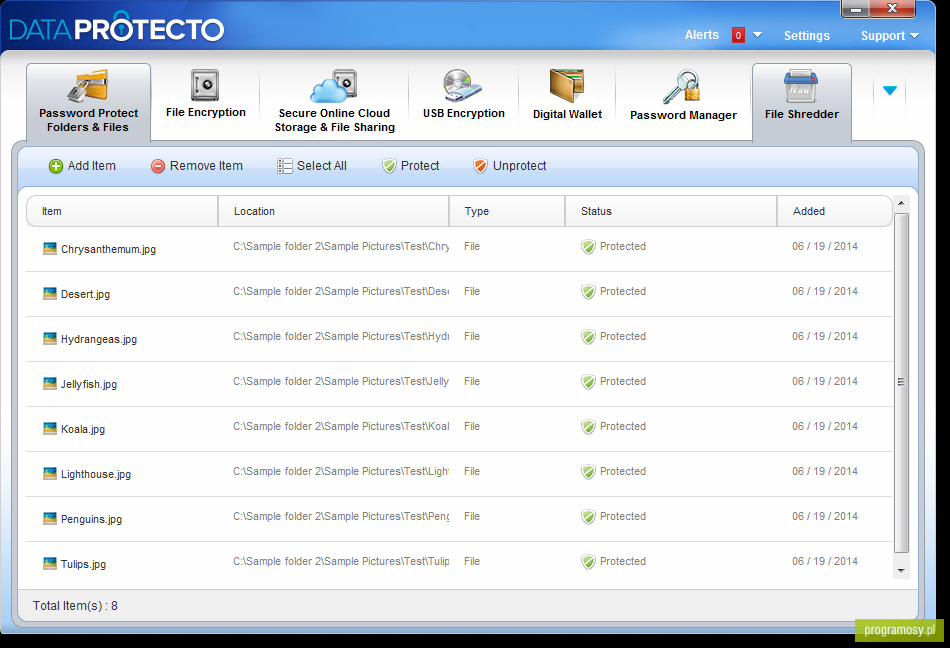This screenshot has width=950, height=648.
Task: Click the Protected shield icon for Lighthouse.jpg
Action: tap(588, 472)
